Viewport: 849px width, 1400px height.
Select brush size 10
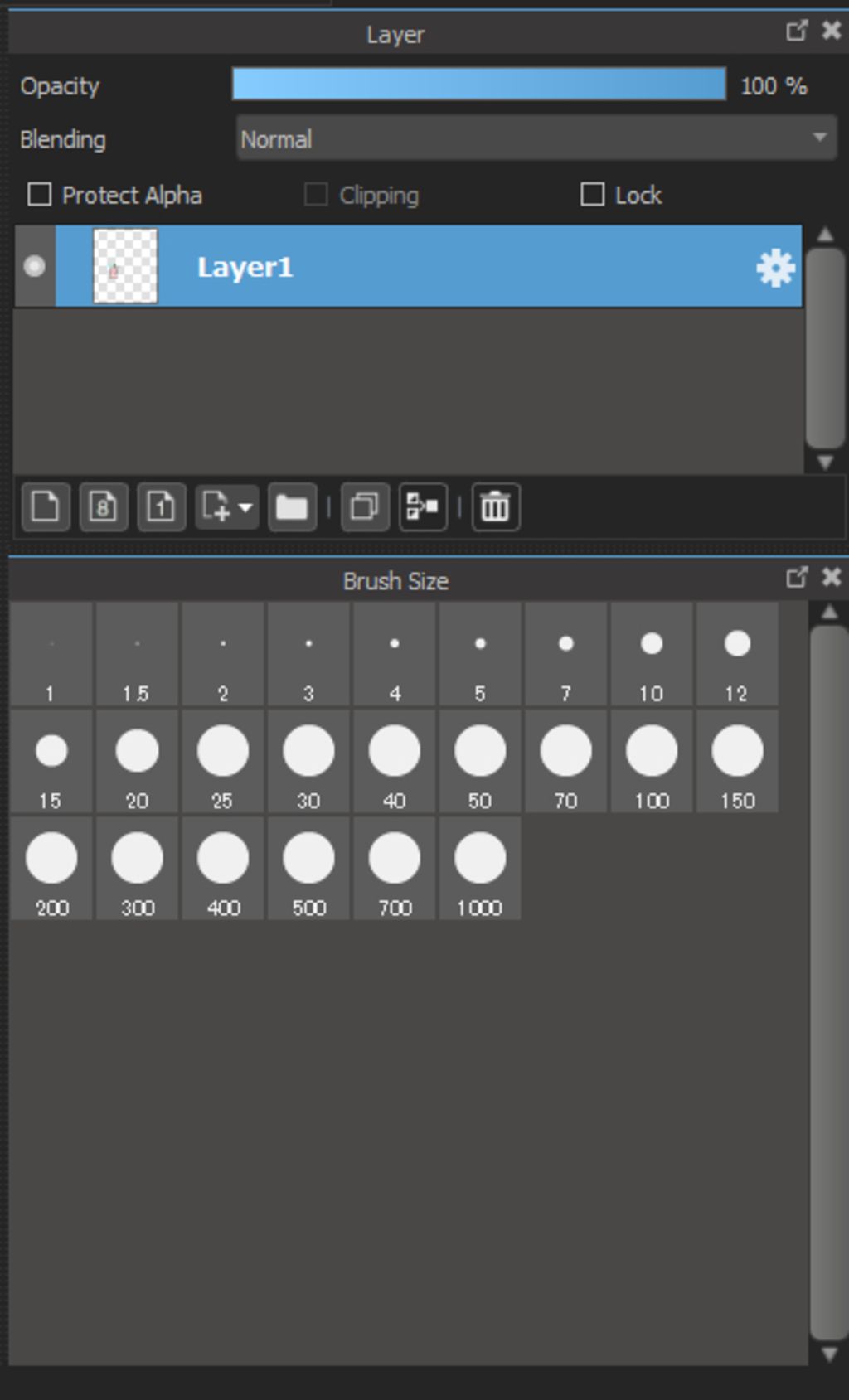(652, 654)
